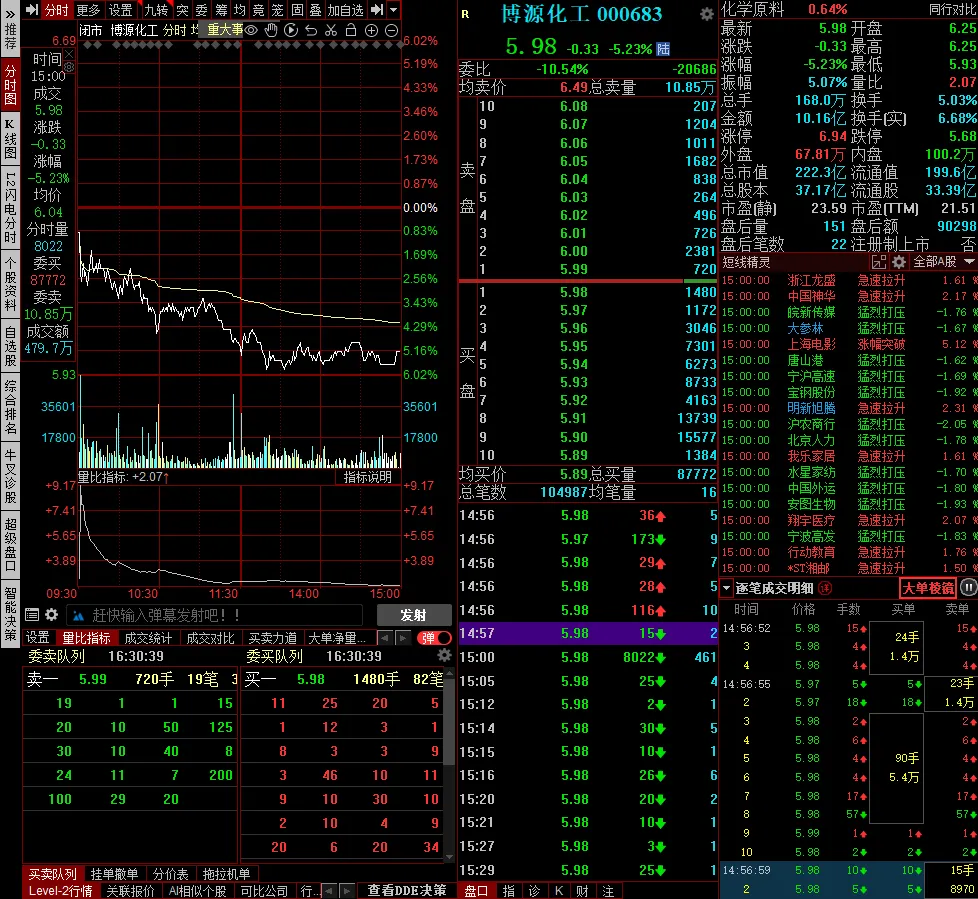Click the lock icon in chart toolbar
This screenshot has height=899, width=978.
click(x=351, y=30)
